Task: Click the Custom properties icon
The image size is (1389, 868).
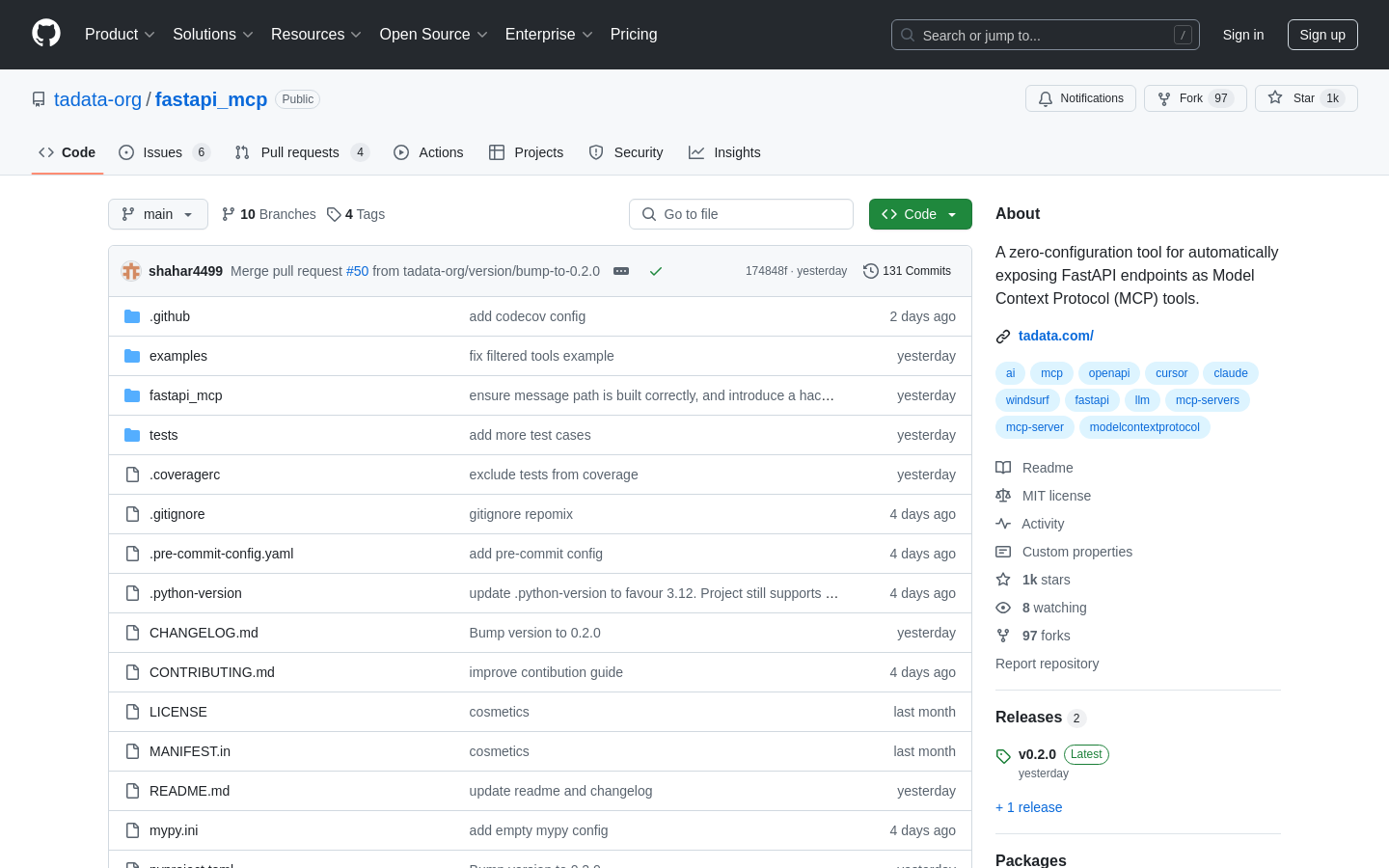Action: pyautogui.click(x=1003, y=552)
